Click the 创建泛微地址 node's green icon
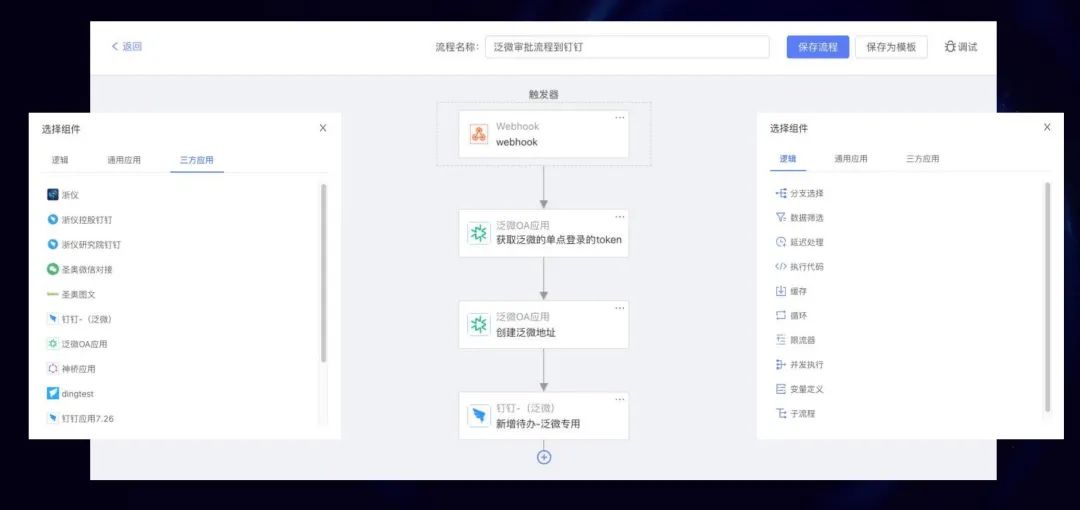This screenshot has width=1080, height=510. [x=479, y=324]
